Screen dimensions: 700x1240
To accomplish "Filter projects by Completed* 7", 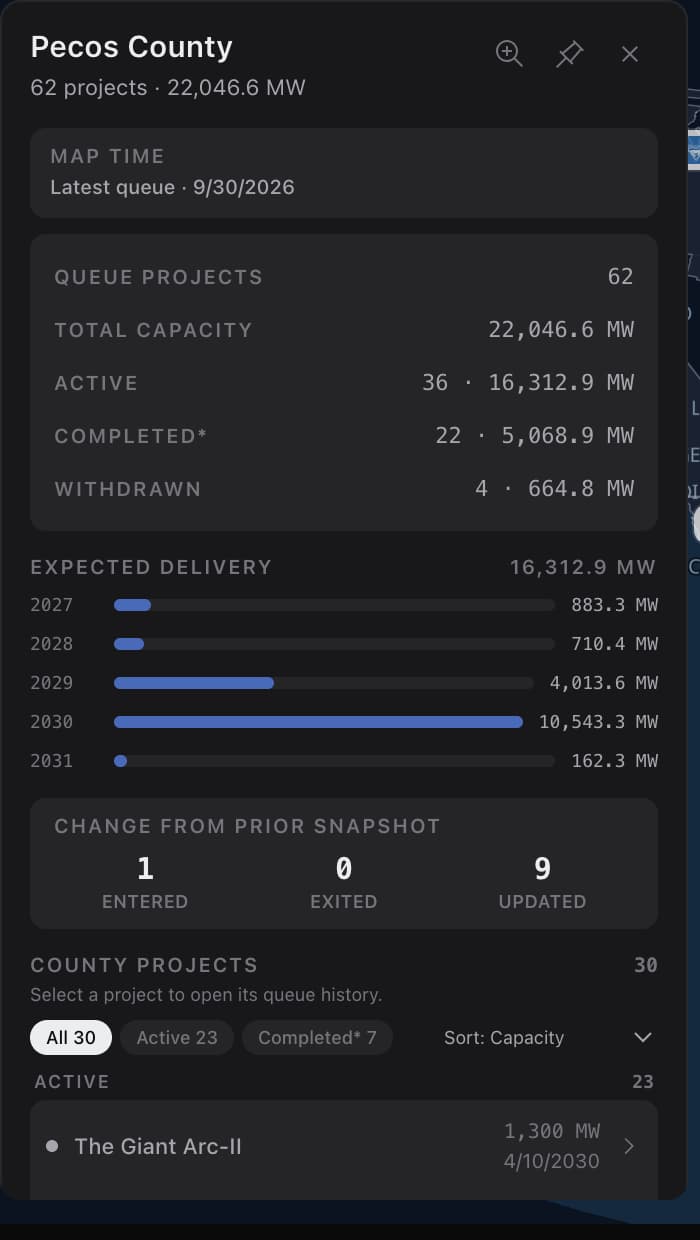I will tap(317, 1037).
